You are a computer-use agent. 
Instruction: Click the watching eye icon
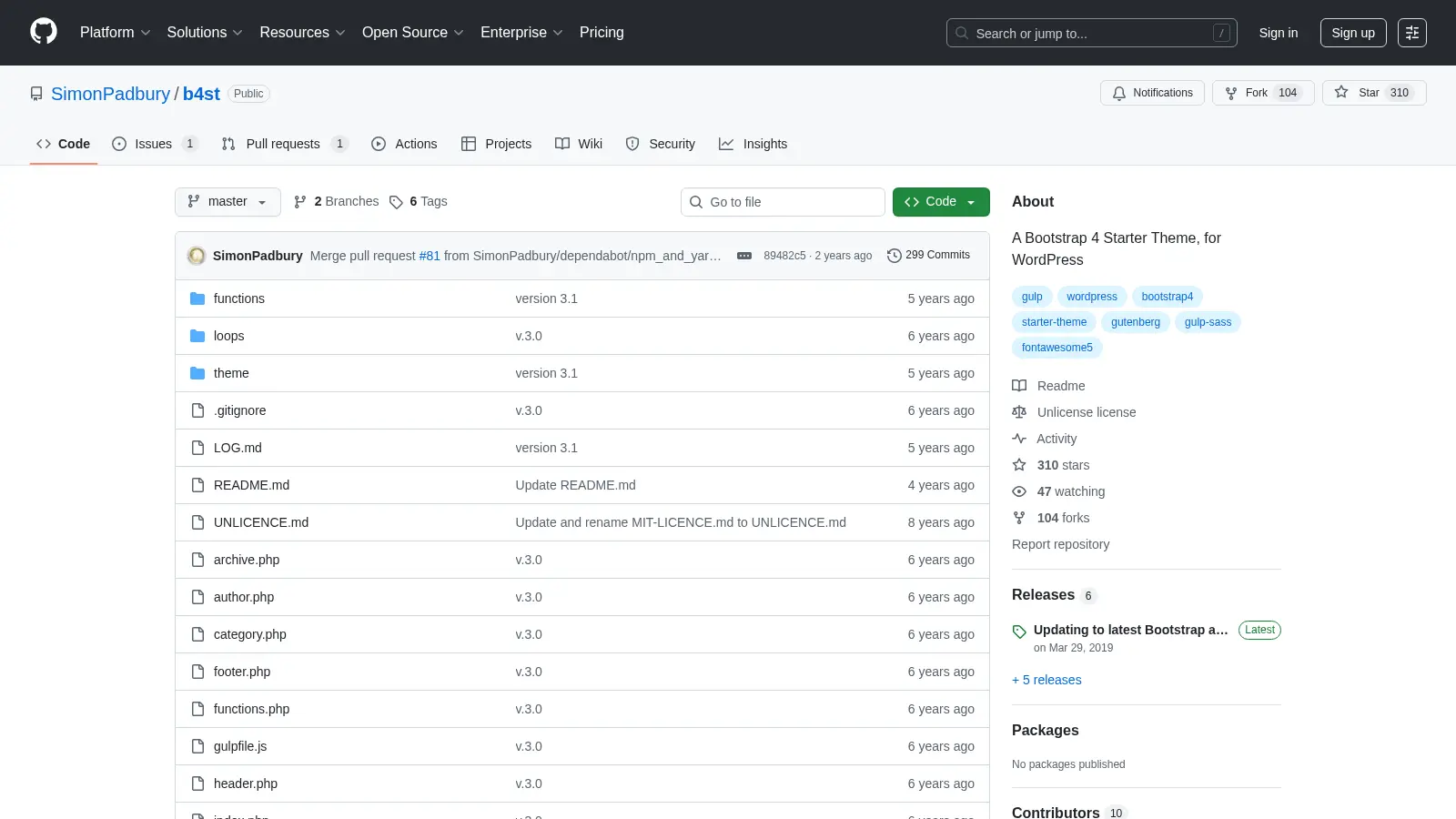(1019, 491)
